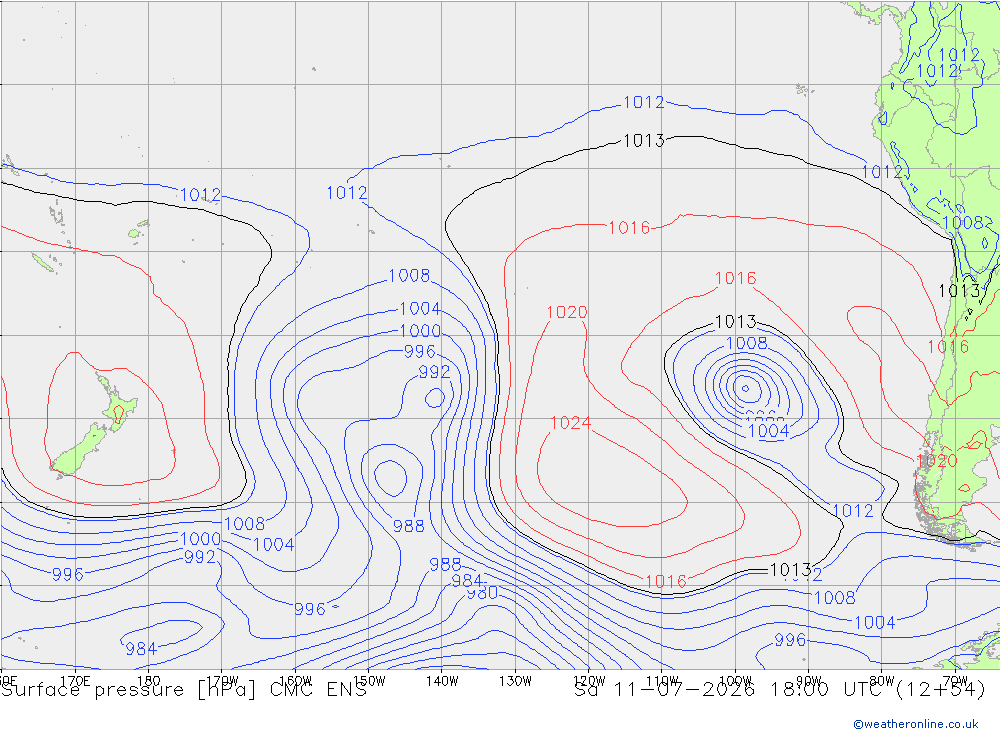1000x733 pixels.
Task: Click the 140W longitude label
Action: tap(442, 681)
